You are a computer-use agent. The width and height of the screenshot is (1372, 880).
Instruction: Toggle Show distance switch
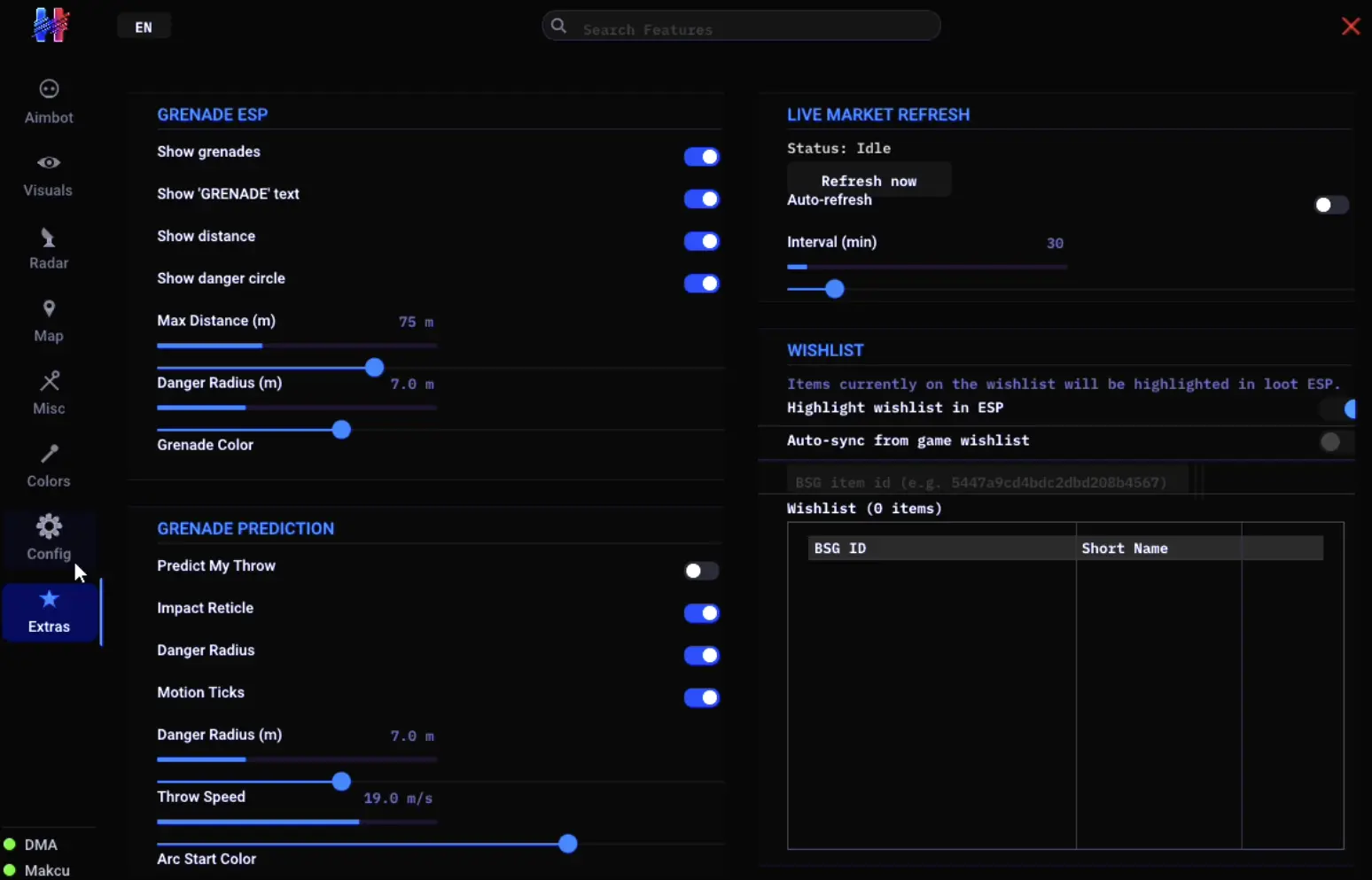pos(701,241)
